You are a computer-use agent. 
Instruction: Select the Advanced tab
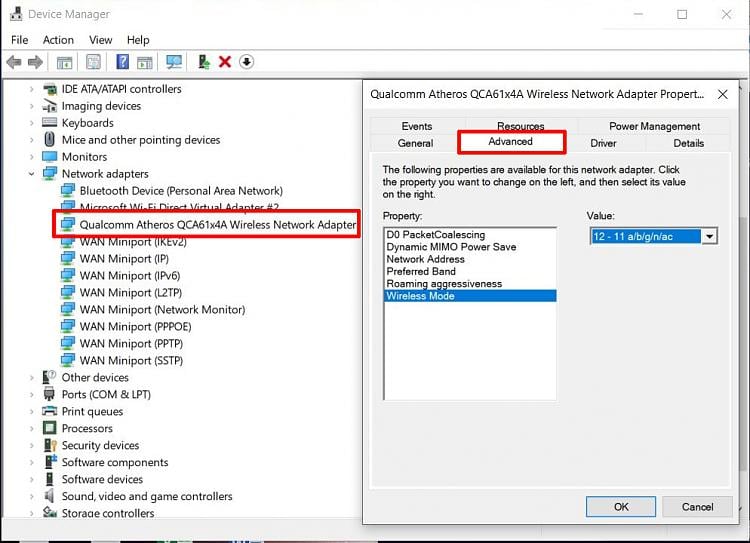510,142
